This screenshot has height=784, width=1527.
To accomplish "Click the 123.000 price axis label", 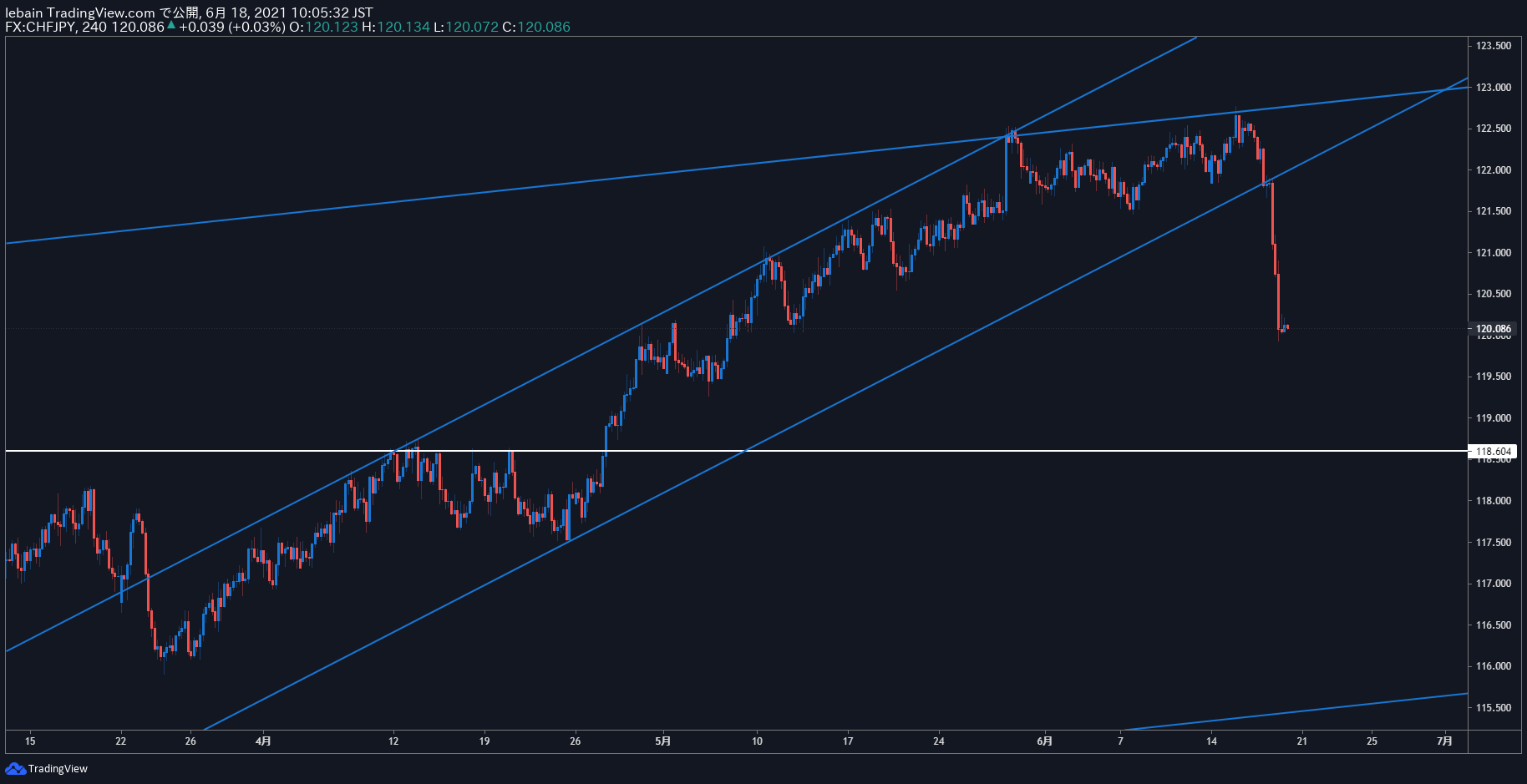I will (1494, 88).
